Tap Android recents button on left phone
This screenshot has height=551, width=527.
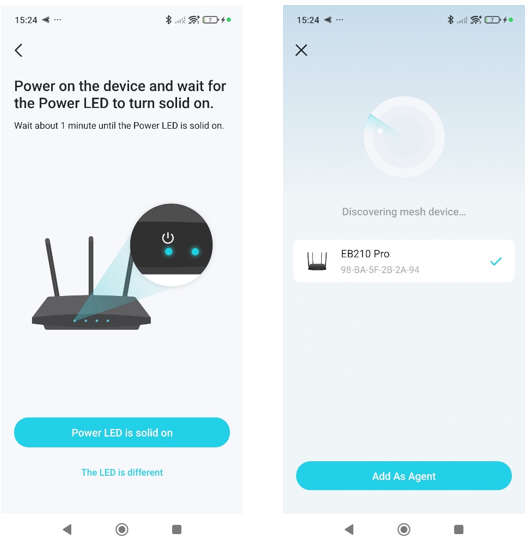[177, 529]
